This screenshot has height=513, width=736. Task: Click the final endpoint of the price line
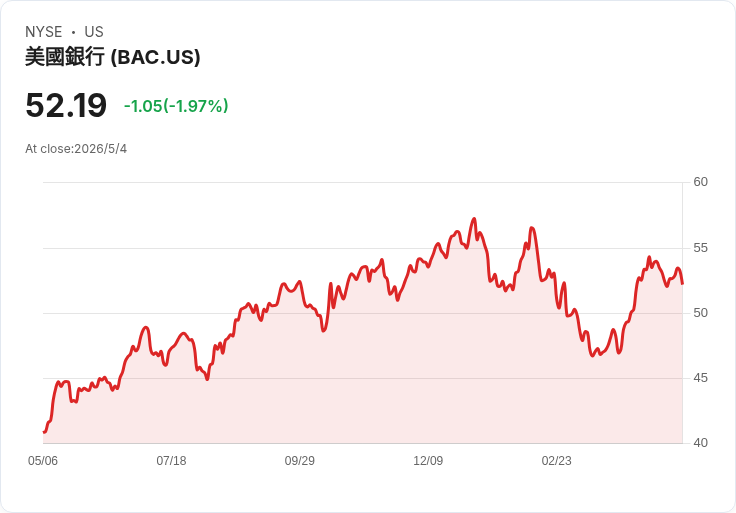682,283
